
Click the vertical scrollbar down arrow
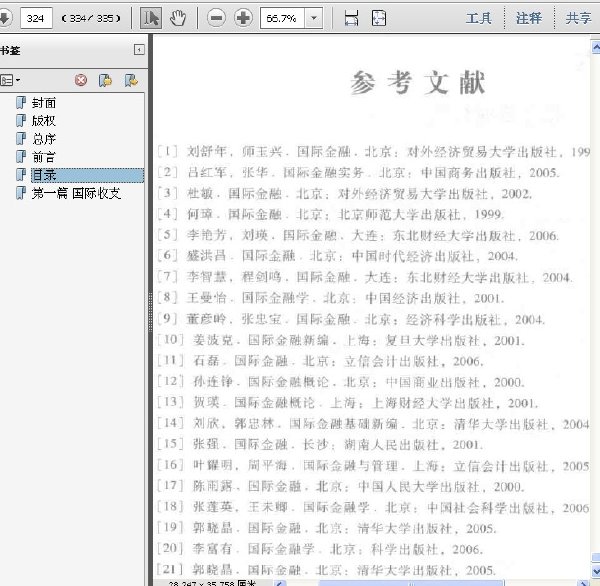tap(596, 571)
